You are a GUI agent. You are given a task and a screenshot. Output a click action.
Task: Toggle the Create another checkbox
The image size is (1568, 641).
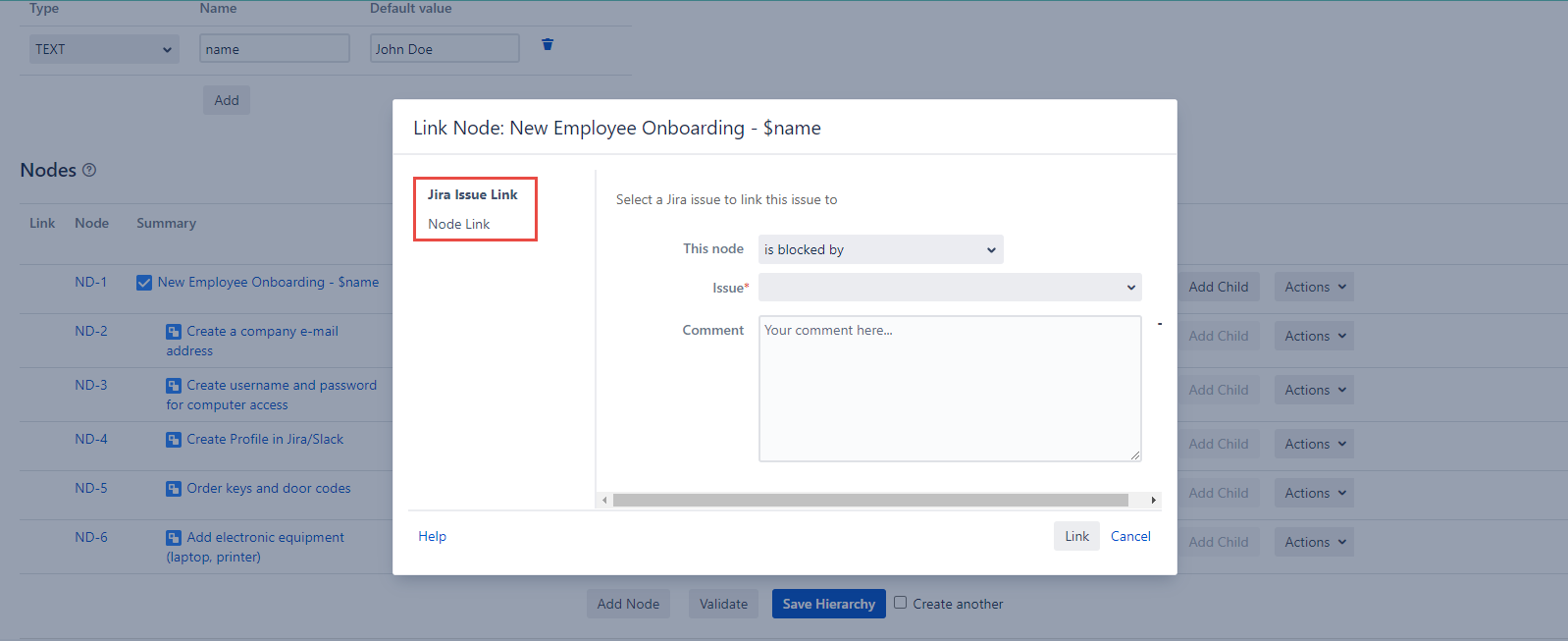tap(900, 603)
